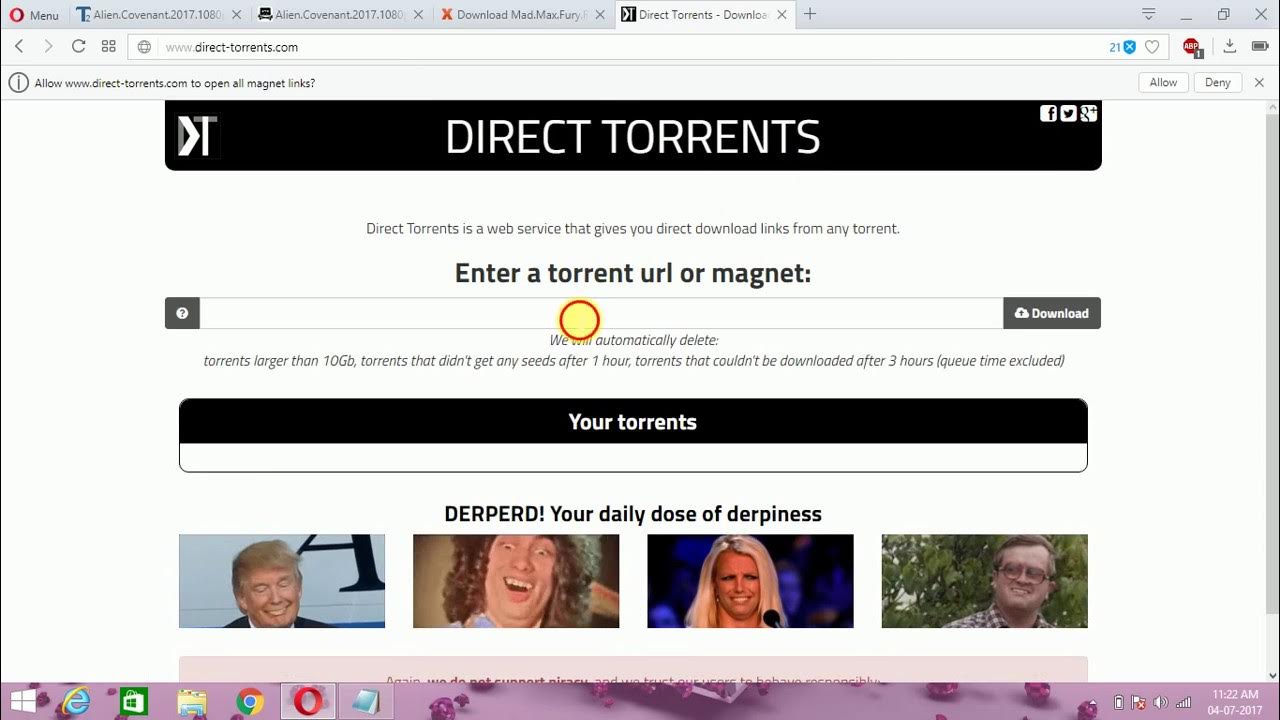The image size is (1280, 720).
Task: Open the Adblock Plus extension icon
Action: pyautogui.click(x=1191, y=47)
